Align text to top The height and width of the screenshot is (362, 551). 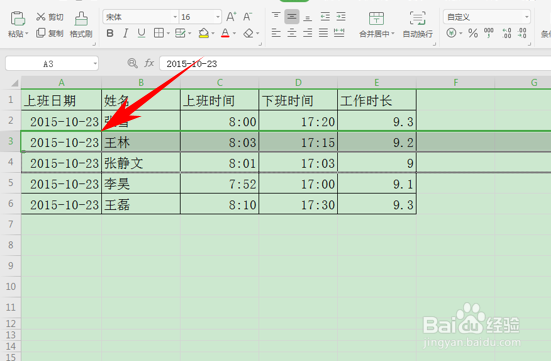[x=276, y=17]
